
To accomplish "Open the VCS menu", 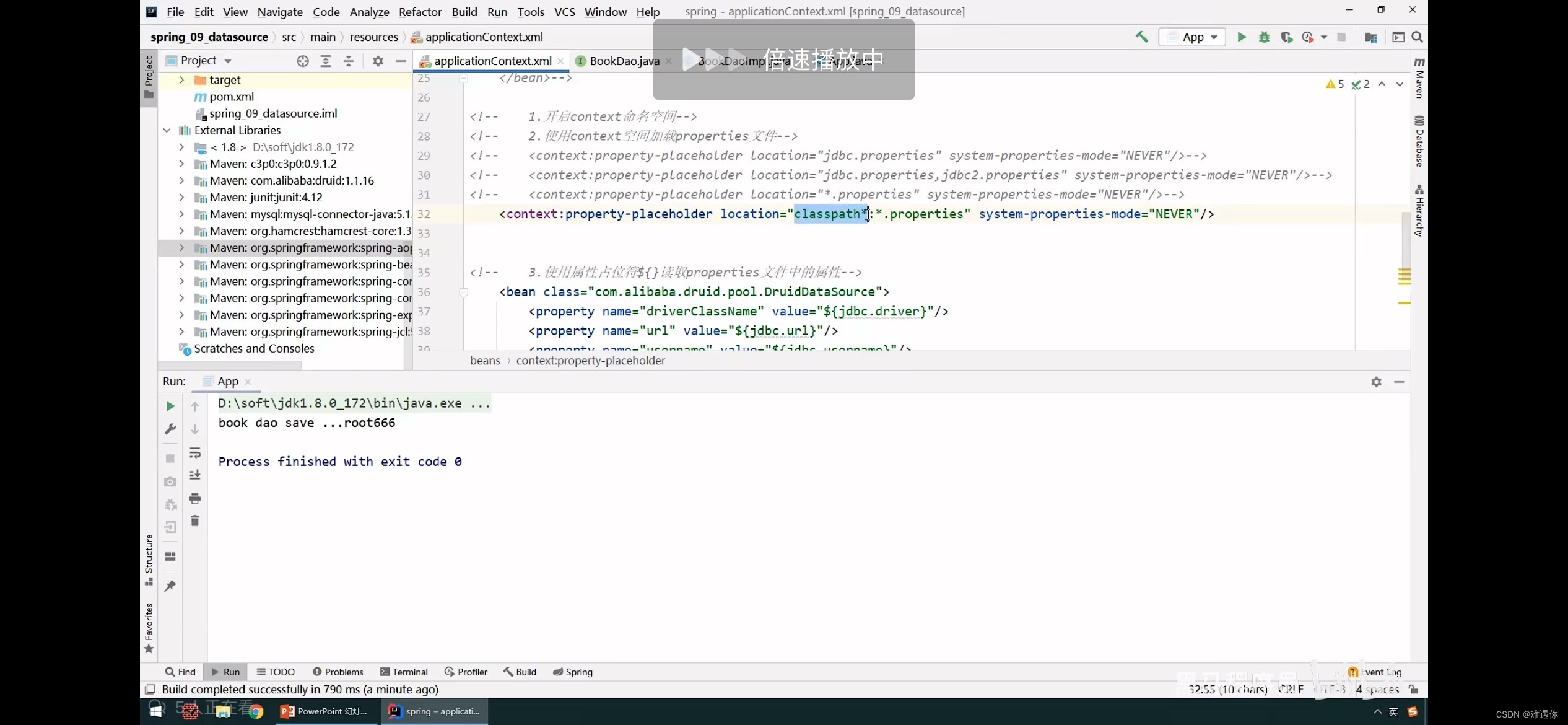I will (564, 12).
